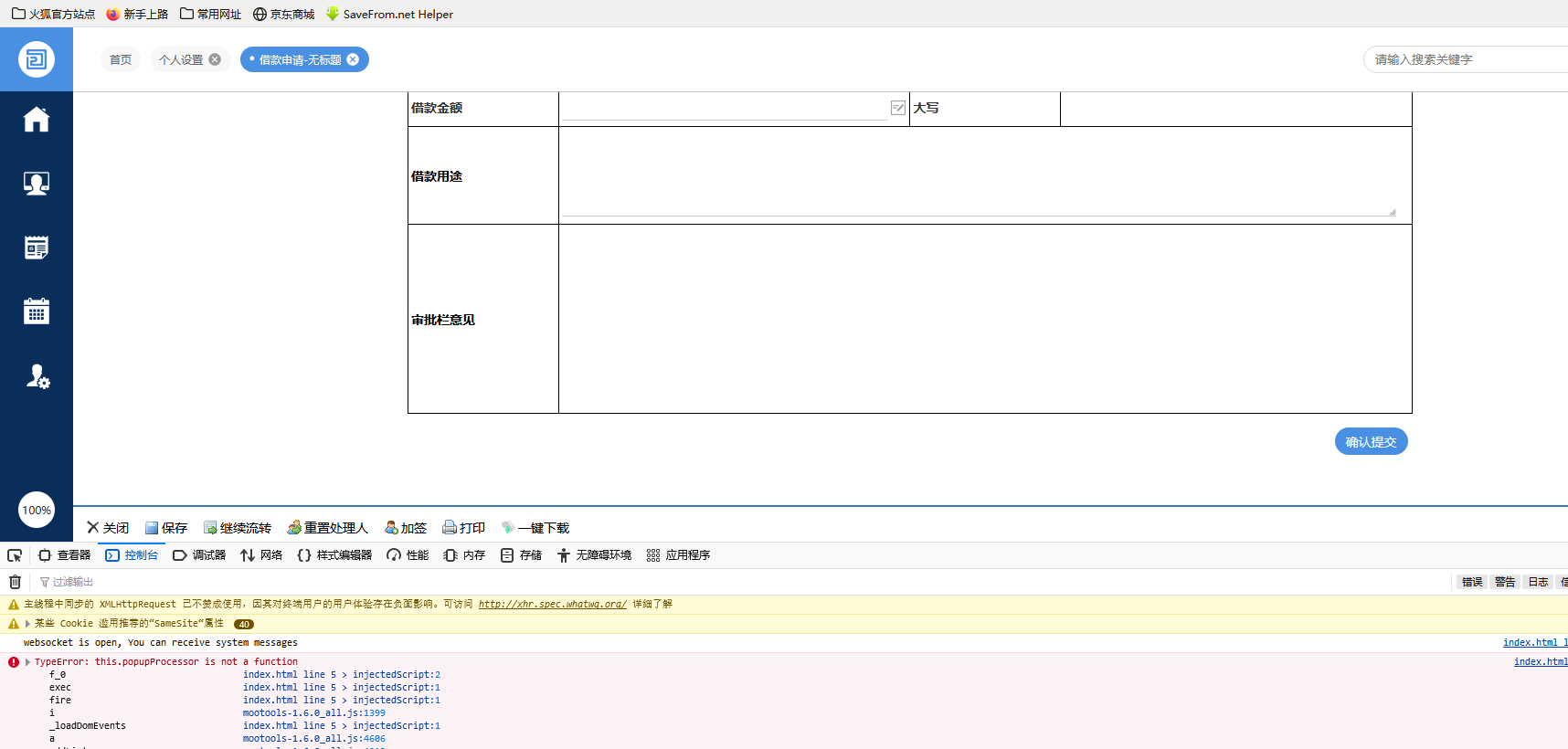Viewport: 1568px width, 749px height.
Task: Click the 借款用途 text area
Action: click(978, 175)
